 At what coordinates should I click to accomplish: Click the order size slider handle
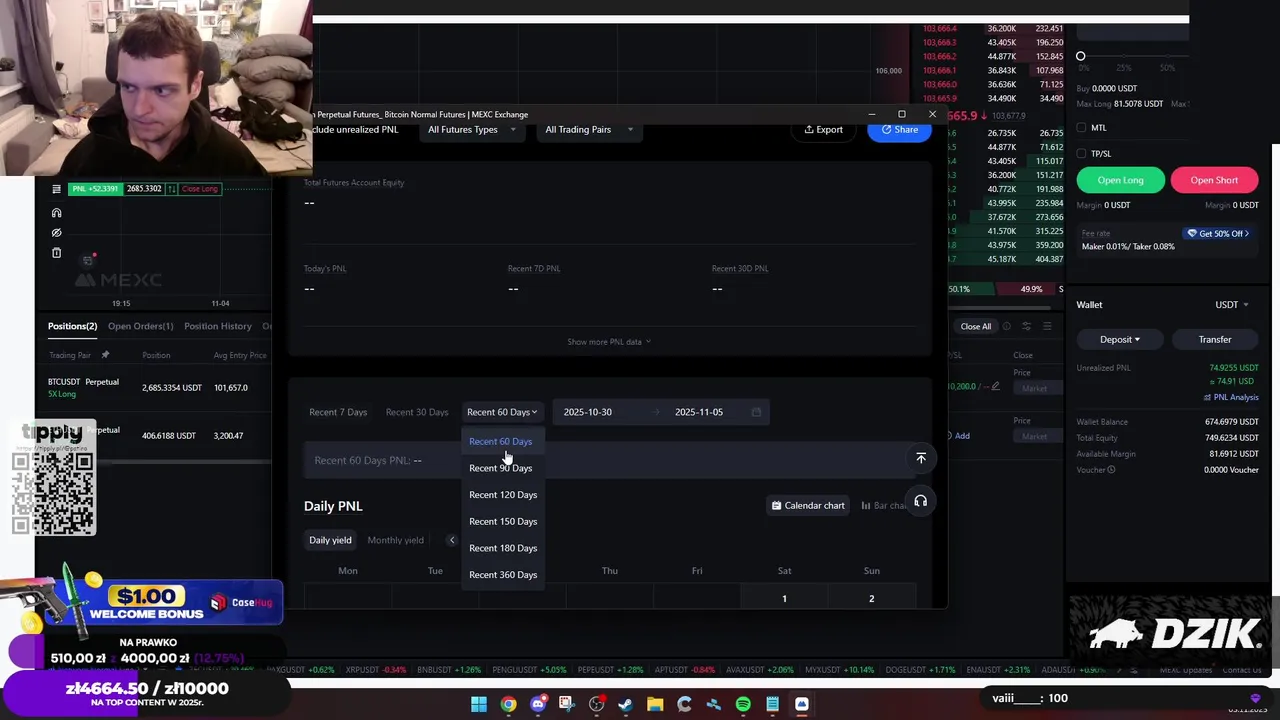(x=1080, y=56)
